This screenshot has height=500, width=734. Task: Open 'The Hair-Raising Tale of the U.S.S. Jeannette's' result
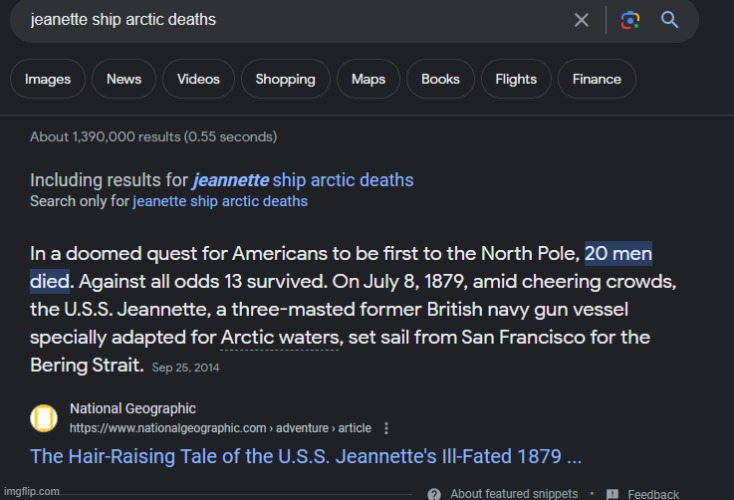[306, 456]
